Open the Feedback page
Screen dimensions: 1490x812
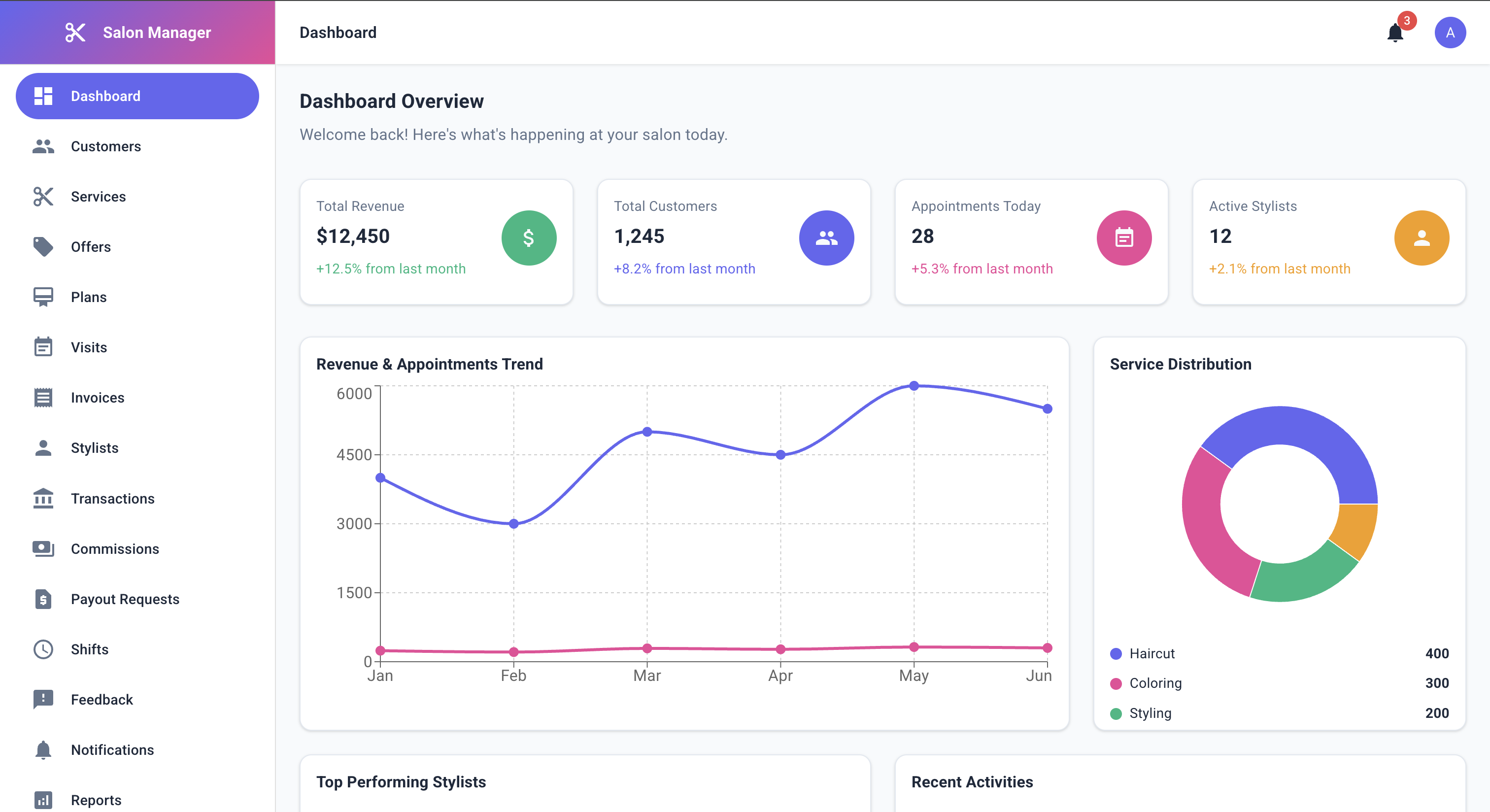102,700
